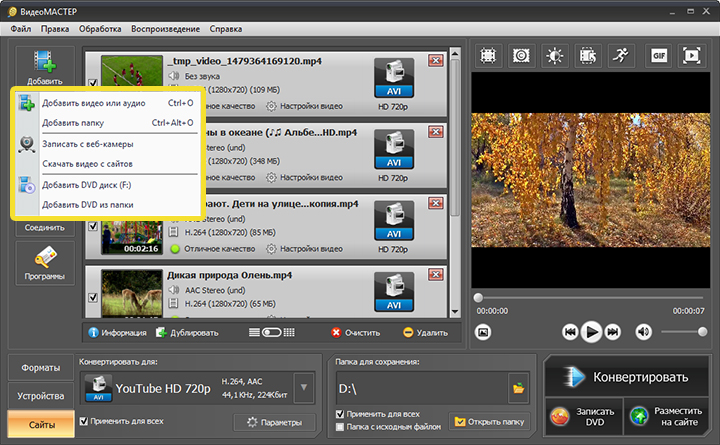Open the Обработка menu
This screenshot has width=720, height=445.
click(x=100, y=29)
